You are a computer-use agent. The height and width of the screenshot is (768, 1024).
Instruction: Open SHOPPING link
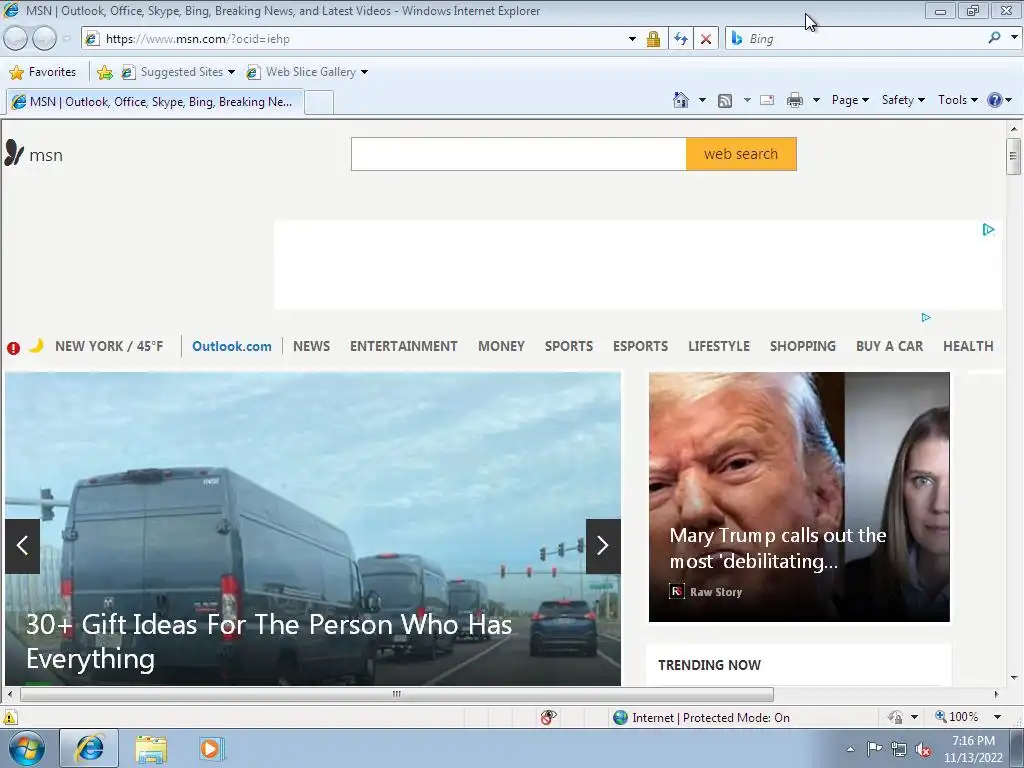click(x=803, y=346)
